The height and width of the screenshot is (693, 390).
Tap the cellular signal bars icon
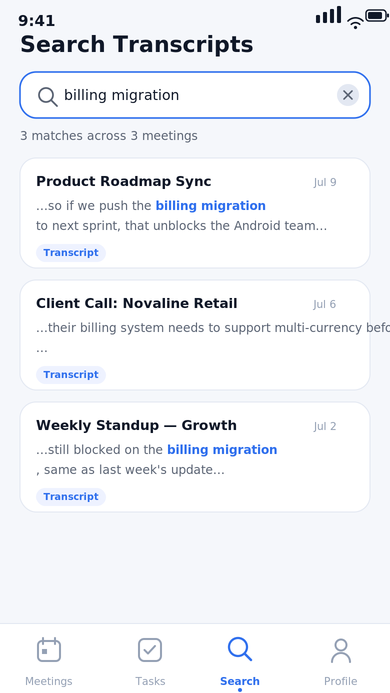328,15
